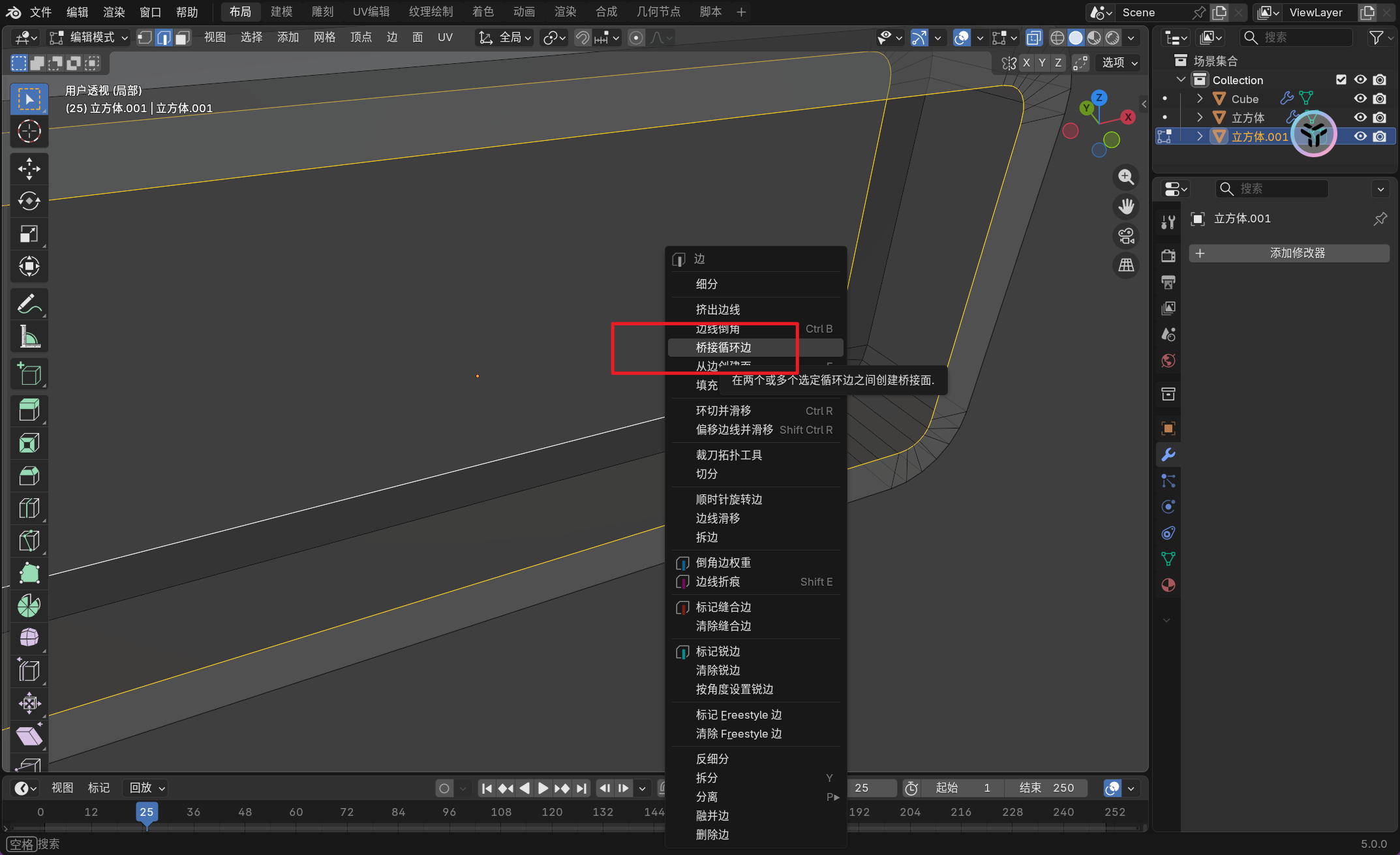Viewport: 1400px width, 855px height.
Task: Select the Move tool in toolbar
Action: click(29, 169)
